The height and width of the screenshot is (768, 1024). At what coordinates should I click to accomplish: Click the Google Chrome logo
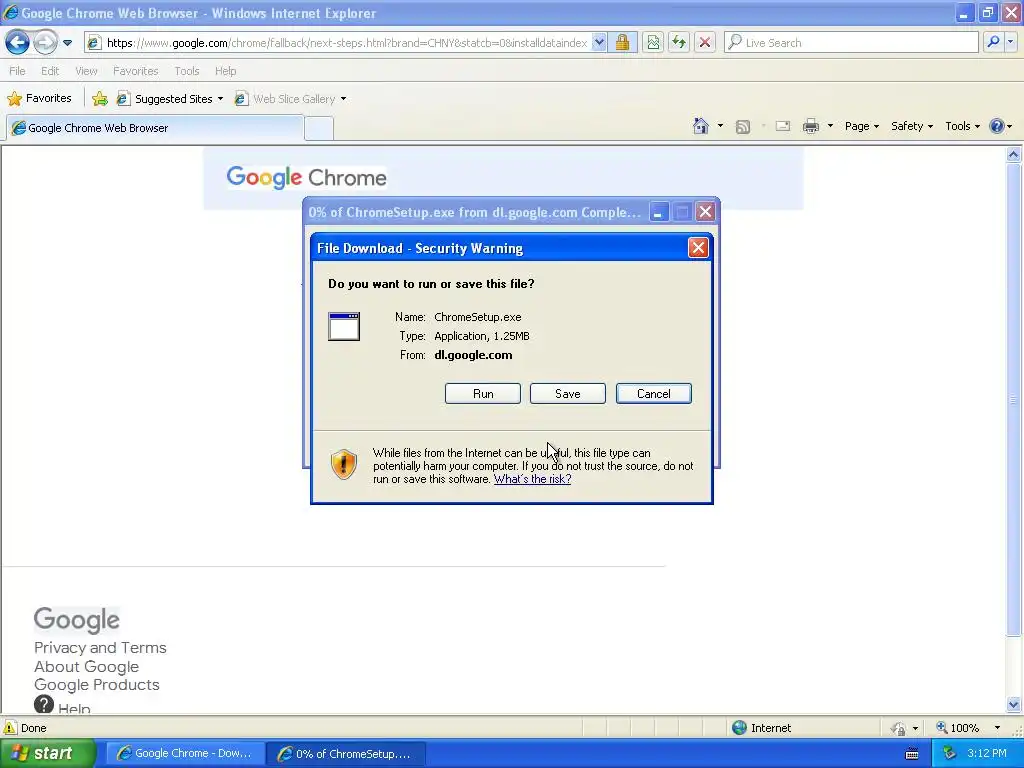click(x=306, y=178)
